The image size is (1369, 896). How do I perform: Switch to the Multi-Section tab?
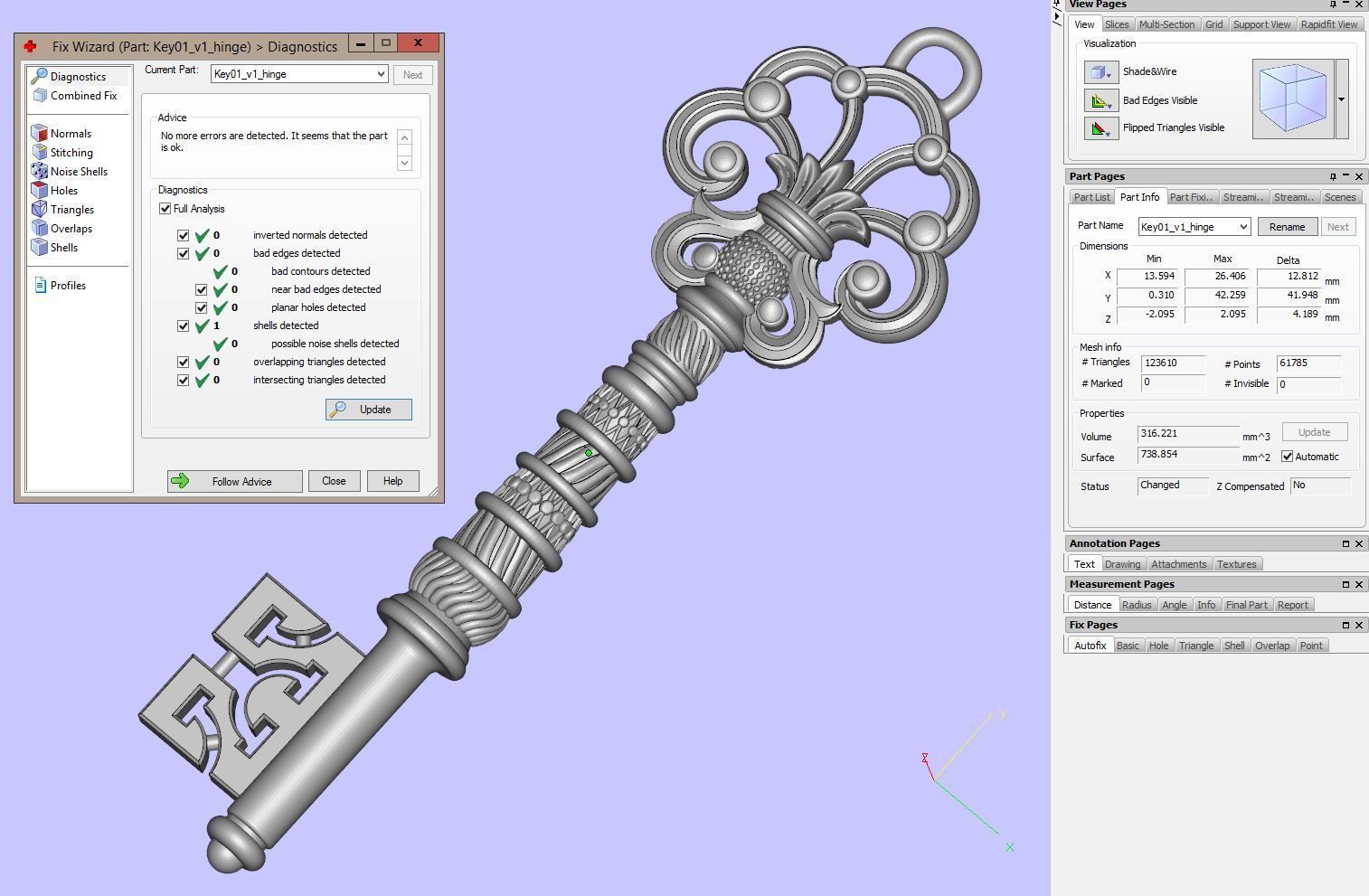pos(1166,24)
